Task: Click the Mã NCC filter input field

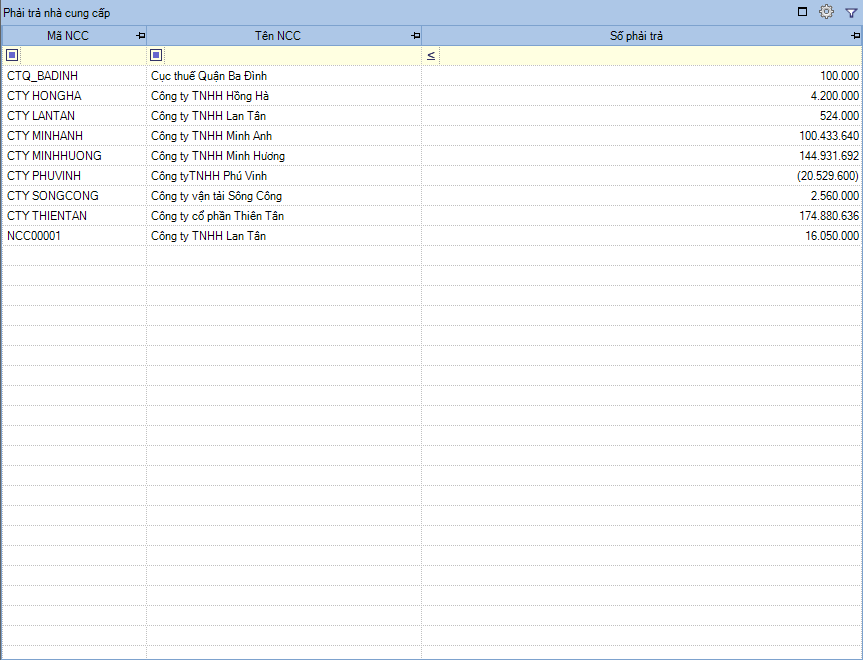Action: [x=82, y=55]
